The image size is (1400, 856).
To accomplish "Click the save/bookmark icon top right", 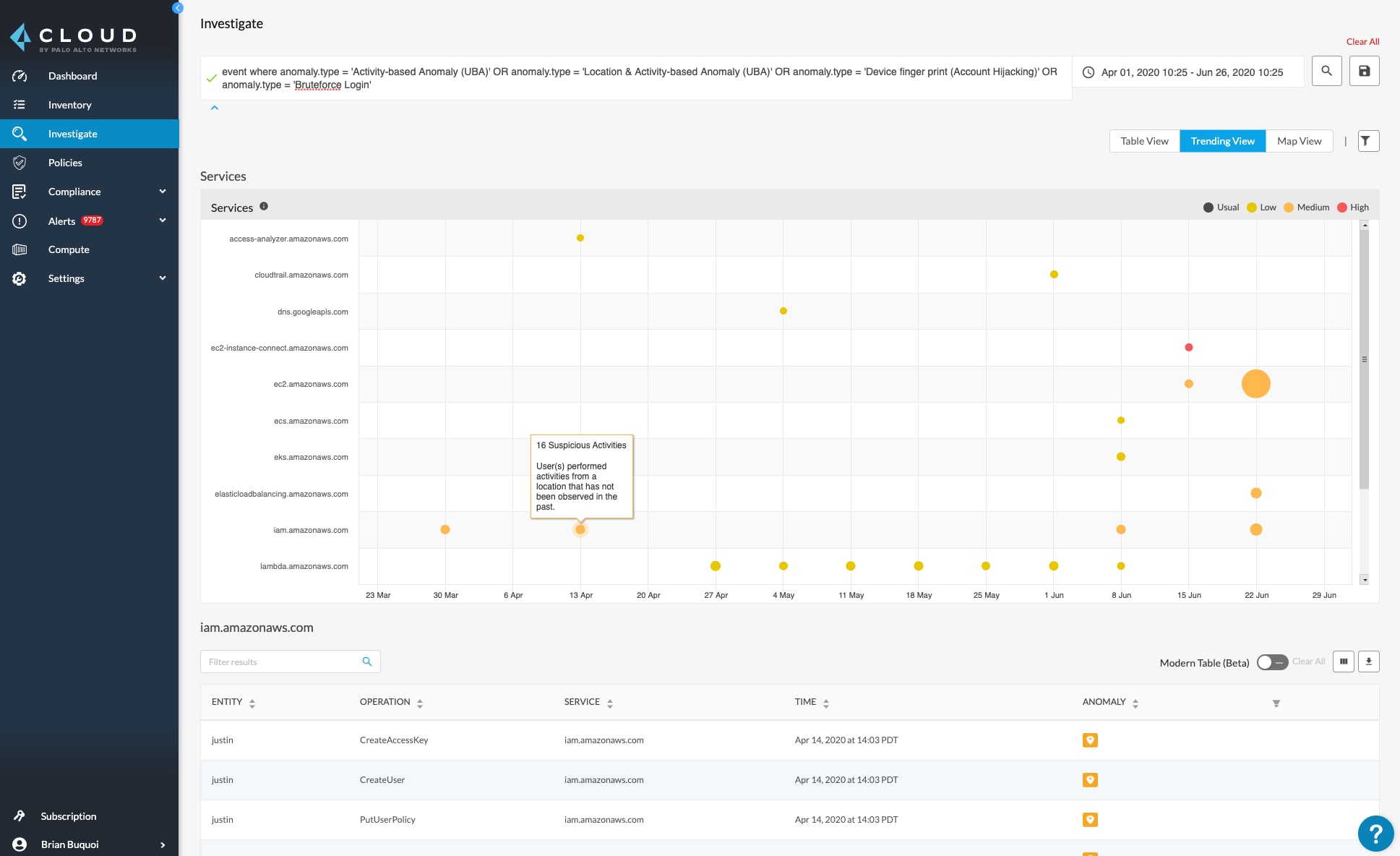I will pos(1364,71).
